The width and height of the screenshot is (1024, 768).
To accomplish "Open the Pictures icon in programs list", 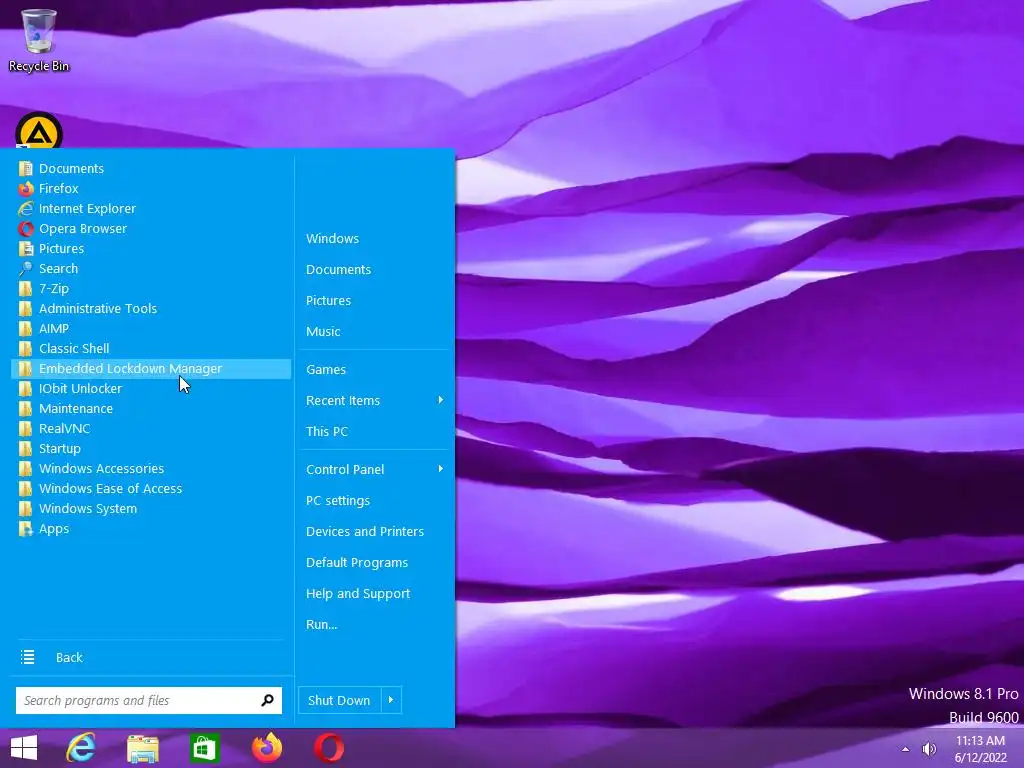I will [x=25, y=249].
